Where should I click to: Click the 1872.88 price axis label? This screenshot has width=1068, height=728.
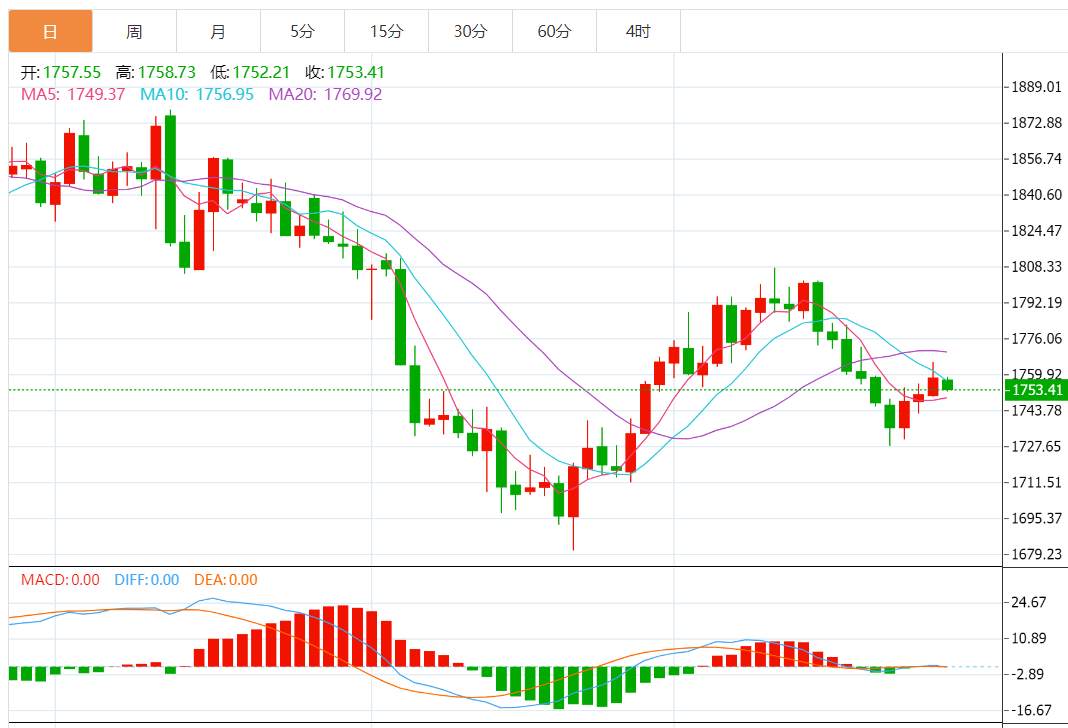[1036, 123]
